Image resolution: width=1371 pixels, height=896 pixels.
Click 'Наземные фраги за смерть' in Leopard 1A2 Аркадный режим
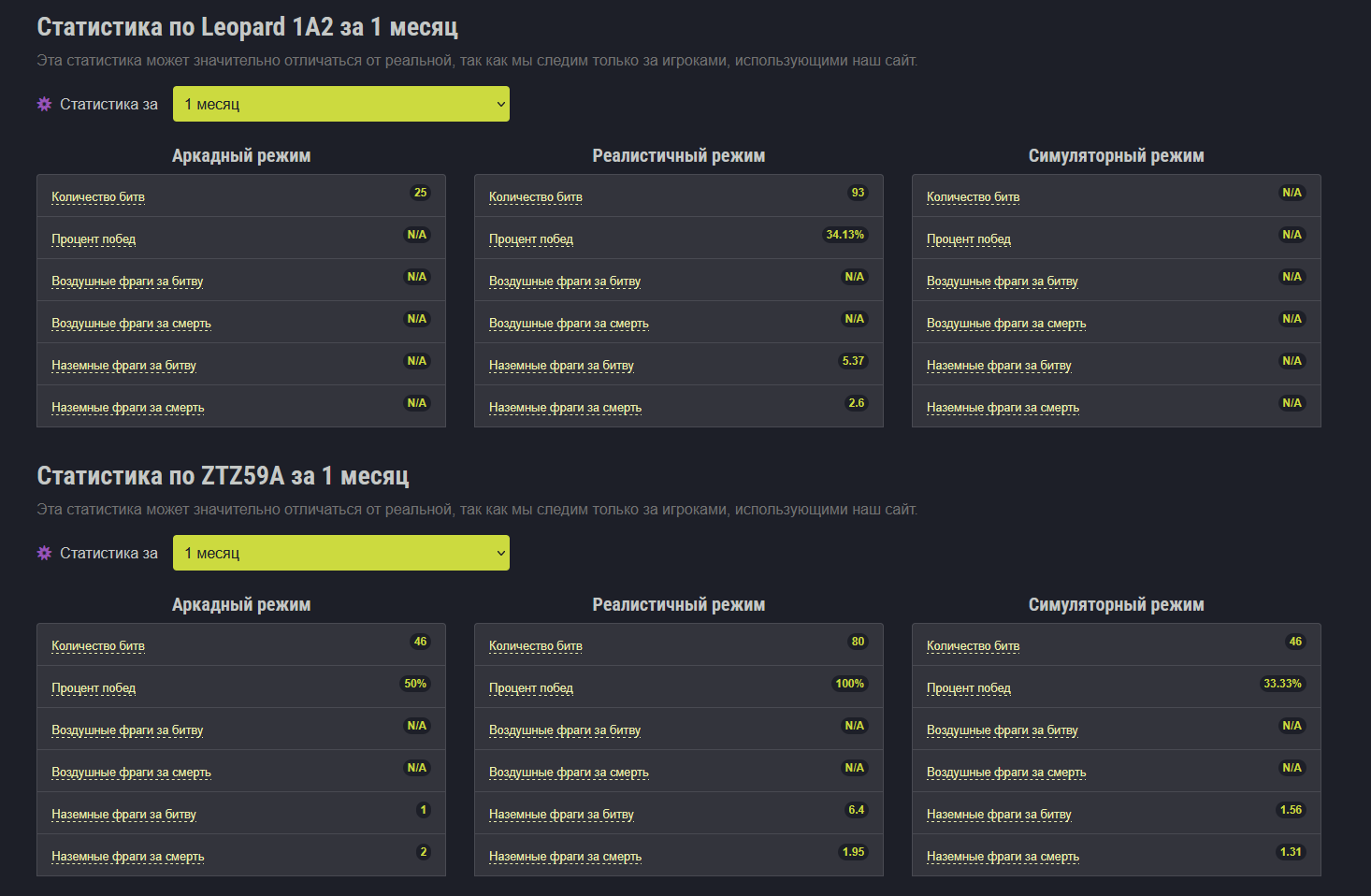(128, 407)
